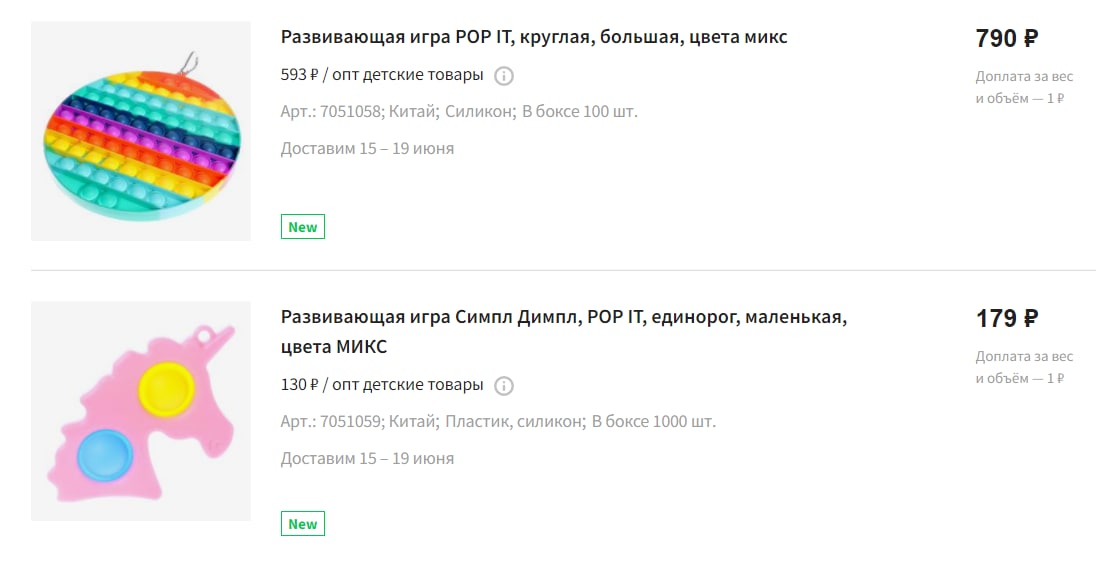Click delivery date under round POP IT
The width and height of the screenshot is (1096, 564).
point(367,149)
